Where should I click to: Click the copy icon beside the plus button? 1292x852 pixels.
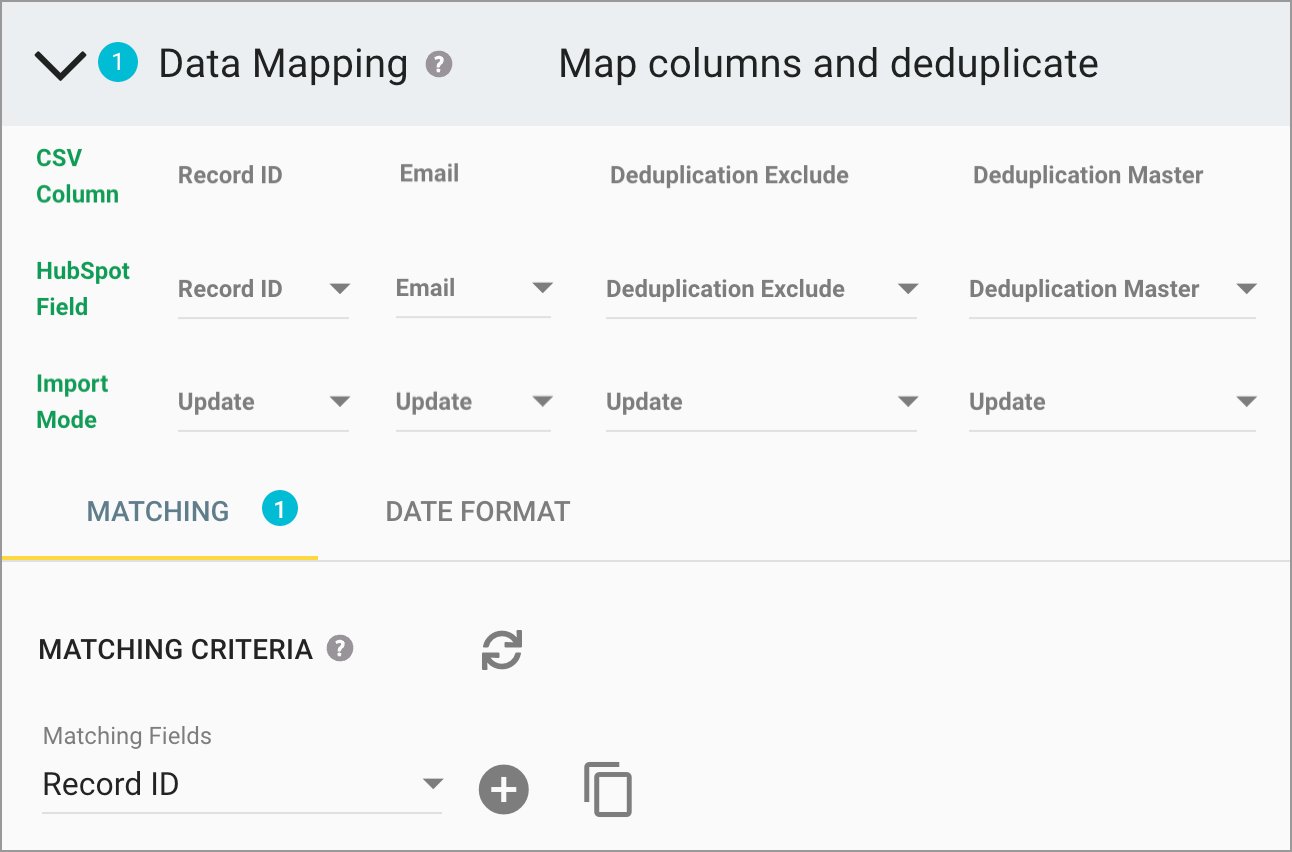click(x=608, y=789)
